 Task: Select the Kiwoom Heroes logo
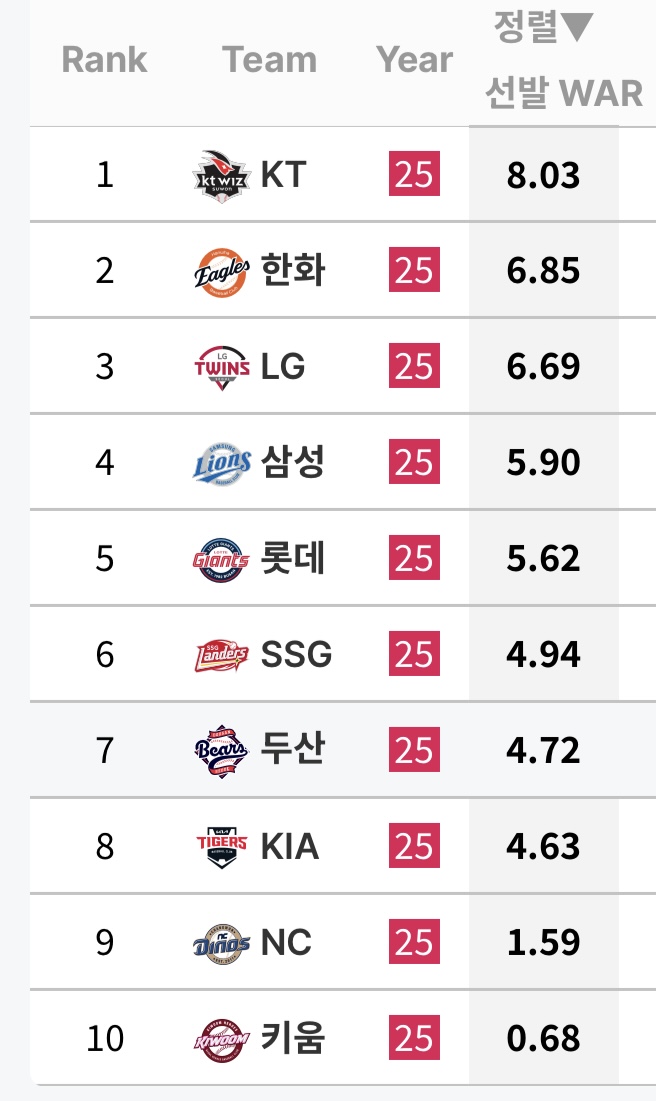(x=220, y=1039)
